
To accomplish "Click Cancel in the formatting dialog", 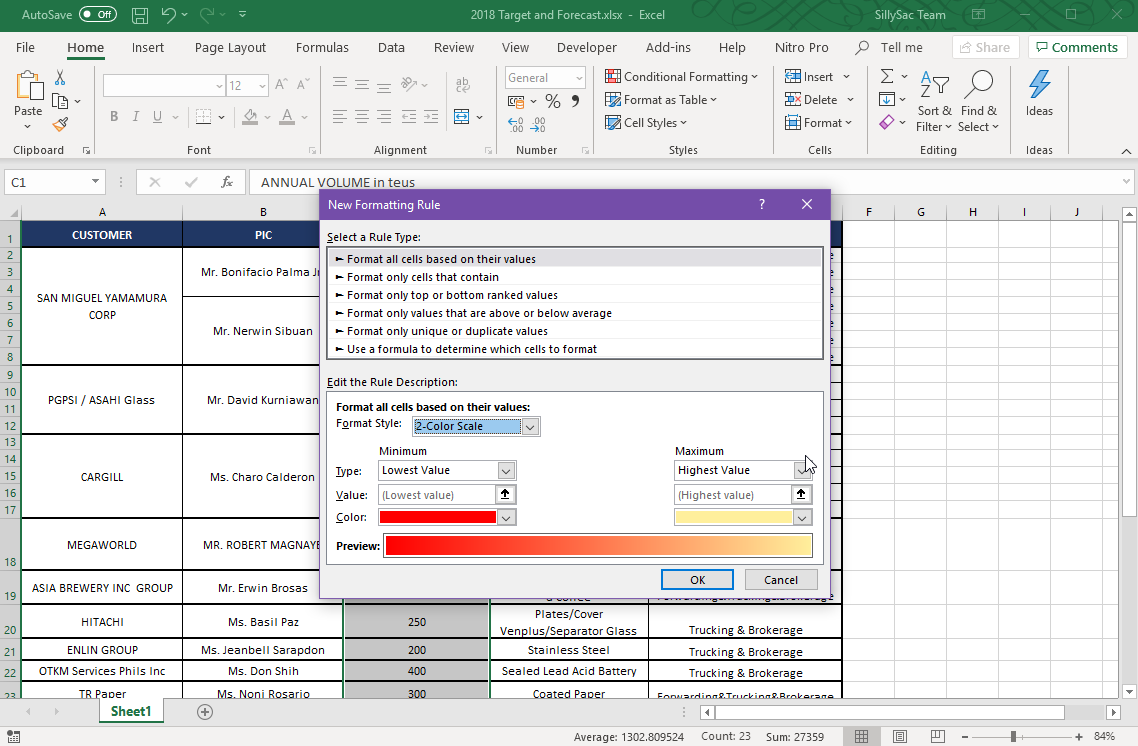I will (x=780, y=580).
